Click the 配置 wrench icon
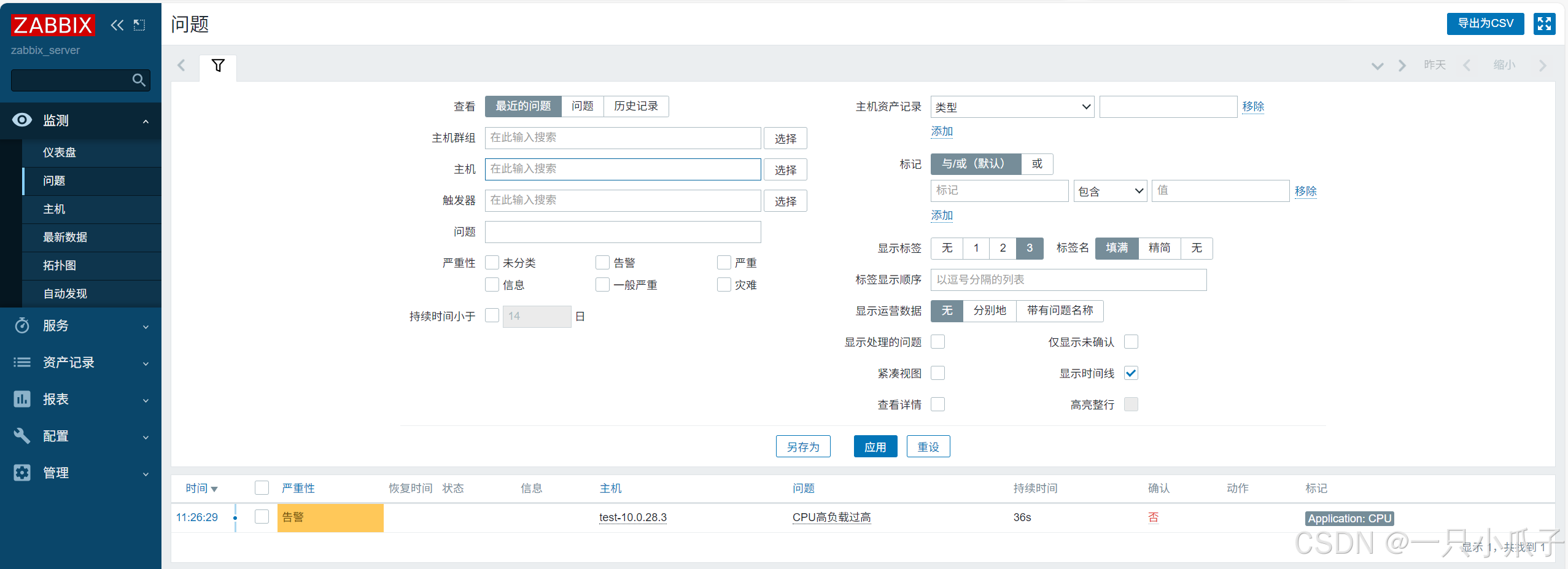The image size is (1568, 569). 22,436
